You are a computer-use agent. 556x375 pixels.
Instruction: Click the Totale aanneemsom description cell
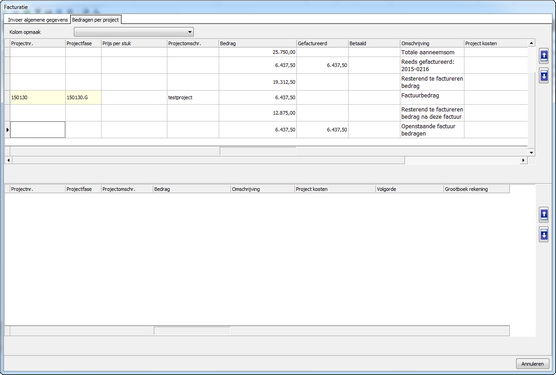tap(432, 52)
